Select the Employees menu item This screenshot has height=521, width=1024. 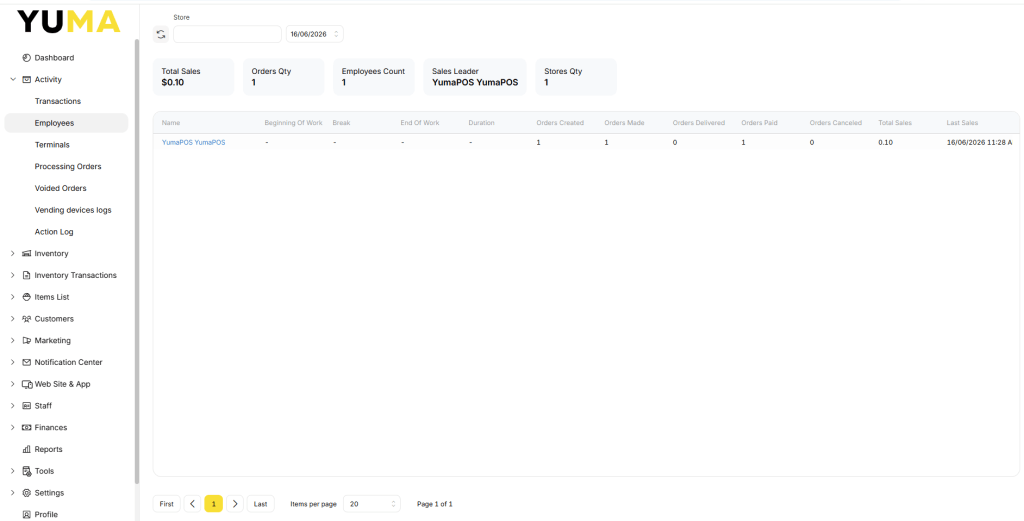66,123
